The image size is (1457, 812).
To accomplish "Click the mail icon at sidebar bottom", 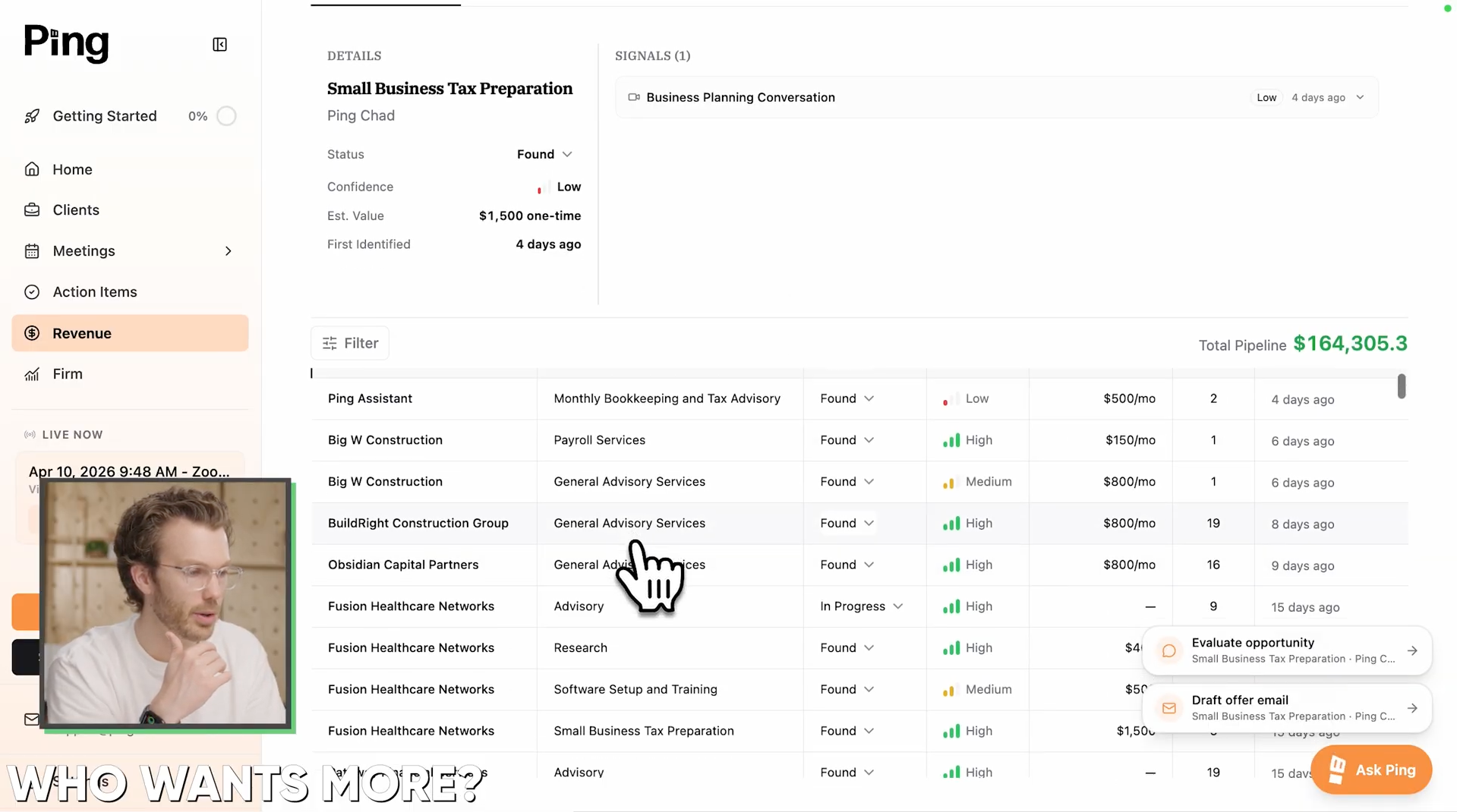I will point(31,719).
